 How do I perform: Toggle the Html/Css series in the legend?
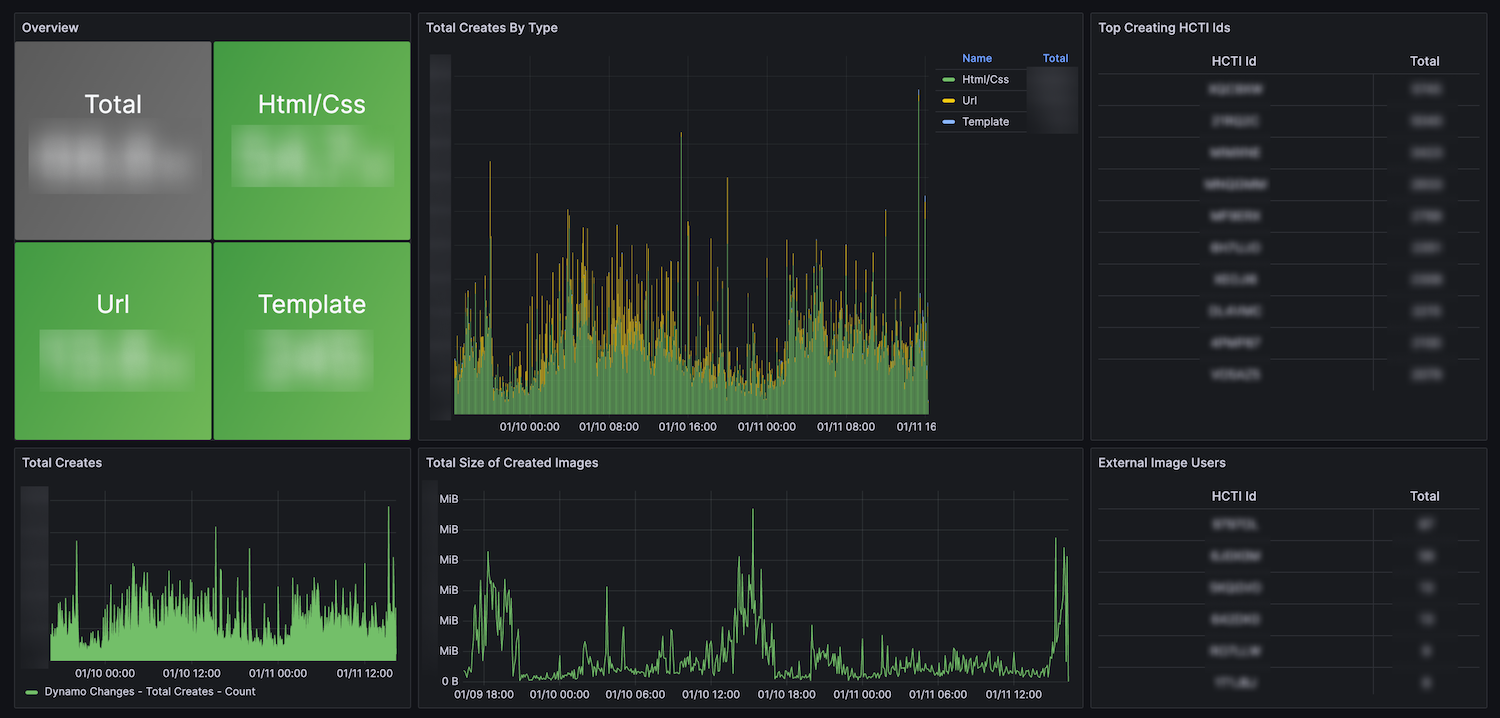pyautogui.click(x=985, y=79)
